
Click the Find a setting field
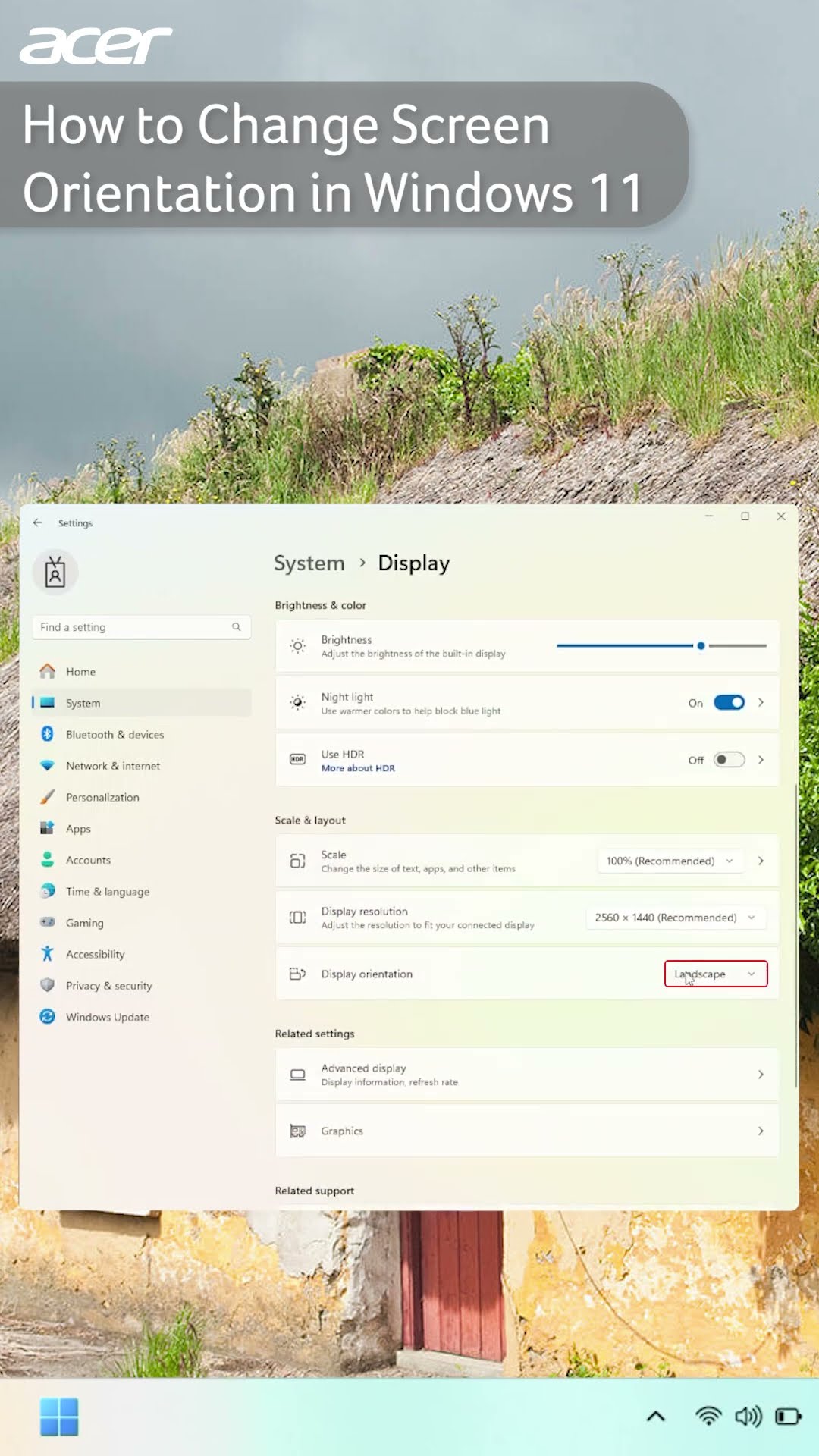click(x=142, y=627)
